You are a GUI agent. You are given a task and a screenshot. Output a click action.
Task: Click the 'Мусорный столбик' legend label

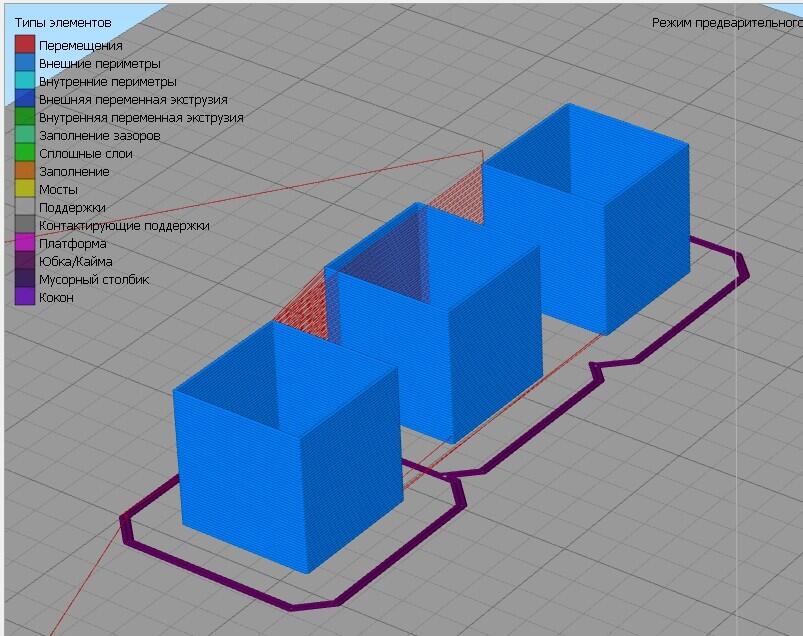(94, 280)
